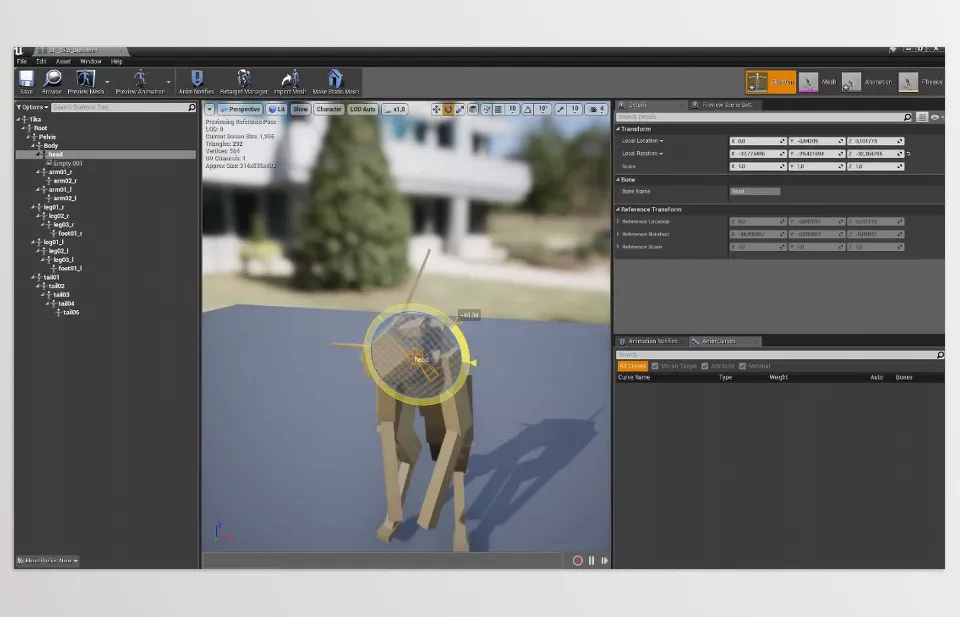This screenshot has height=617, width=960.
Task: Toggle the Show button in viewport toolbar
Action: 300,109
